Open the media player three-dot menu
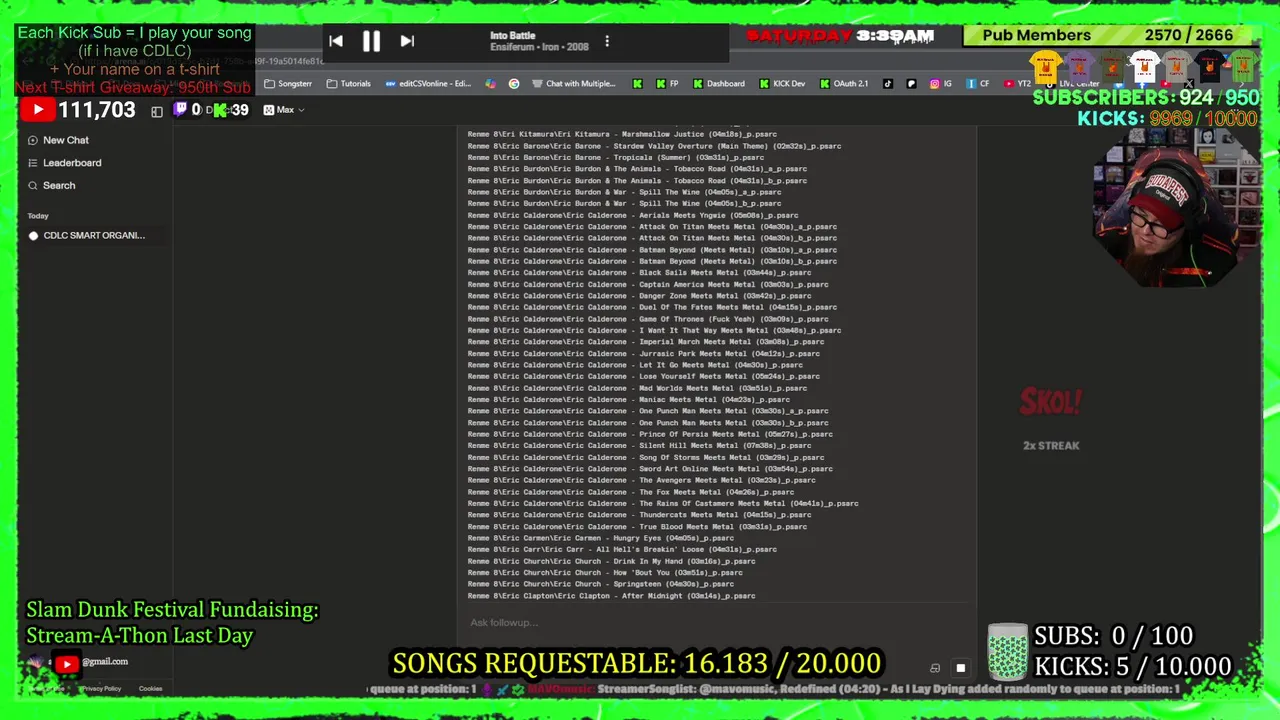 point(607,41)
